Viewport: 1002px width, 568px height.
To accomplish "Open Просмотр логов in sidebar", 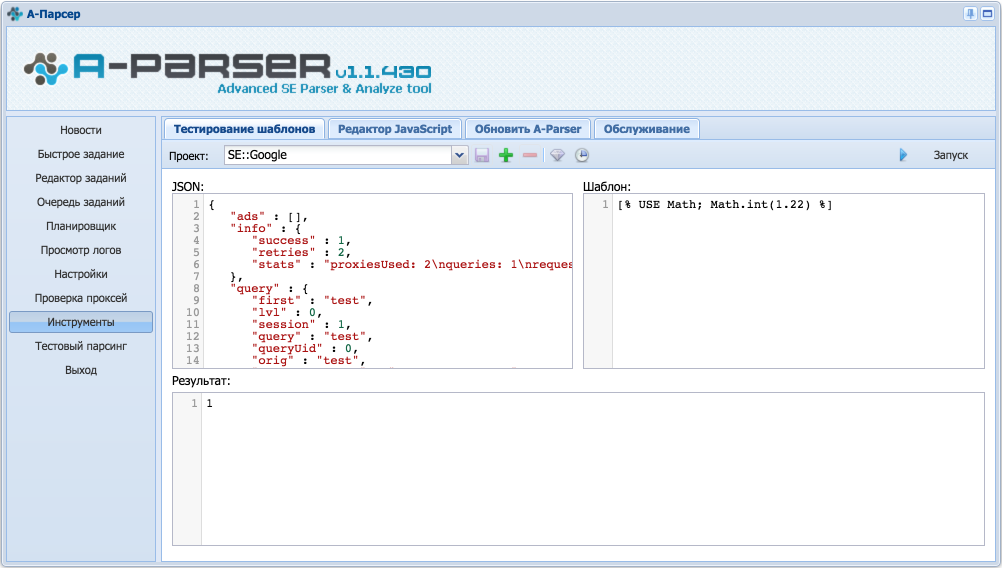I will [x=81, y=250].
